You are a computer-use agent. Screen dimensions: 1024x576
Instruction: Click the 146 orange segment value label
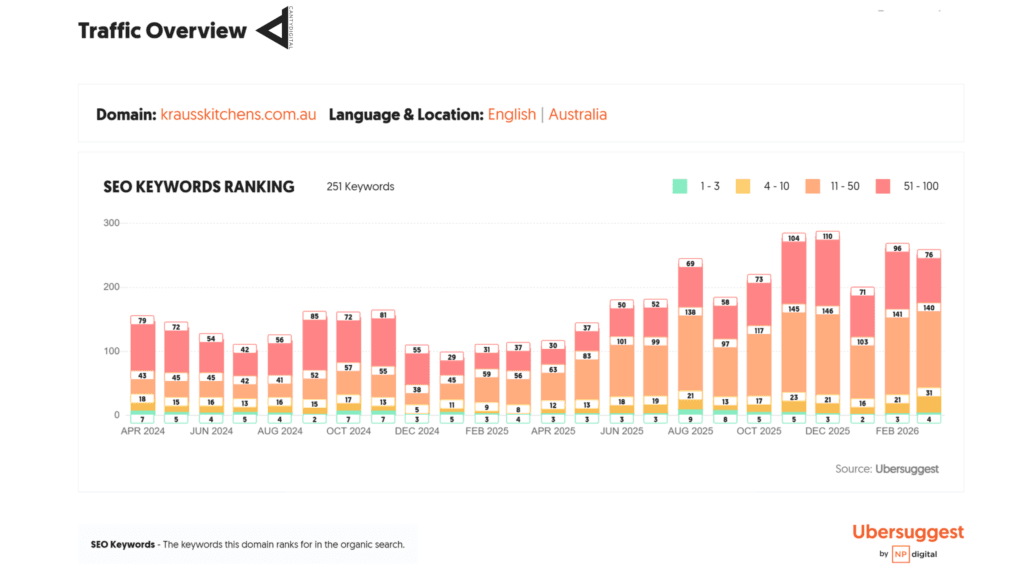(x=827, y=311)
